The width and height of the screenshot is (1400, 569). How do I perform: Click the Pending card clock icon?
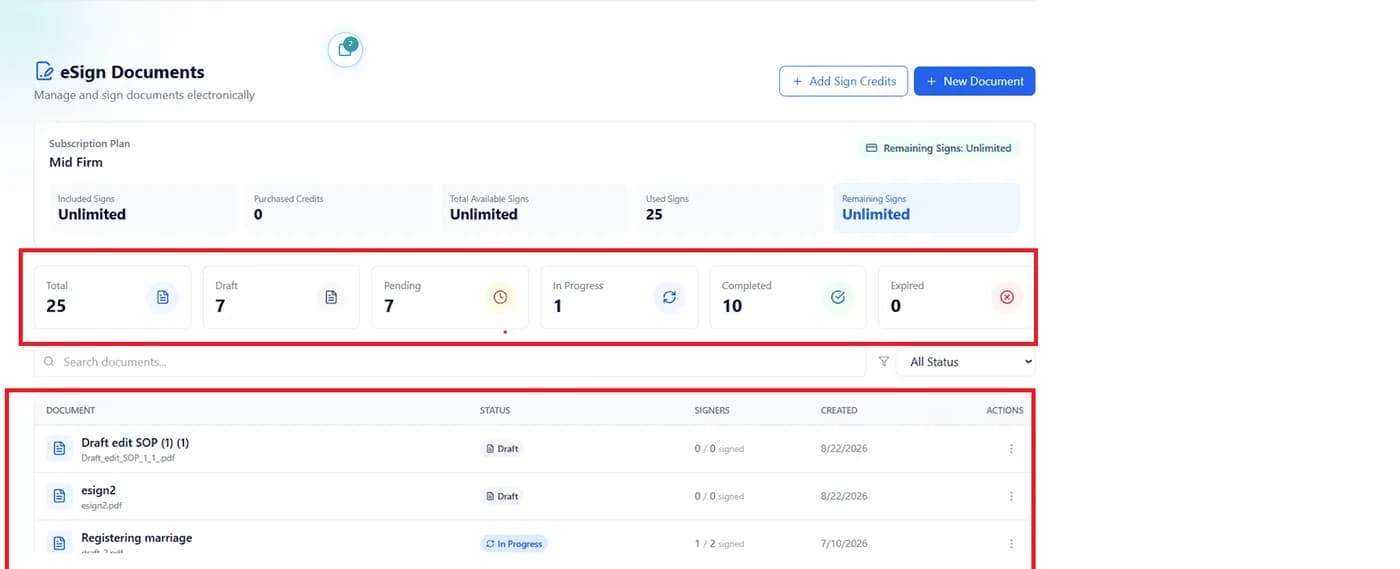(500, 297)
